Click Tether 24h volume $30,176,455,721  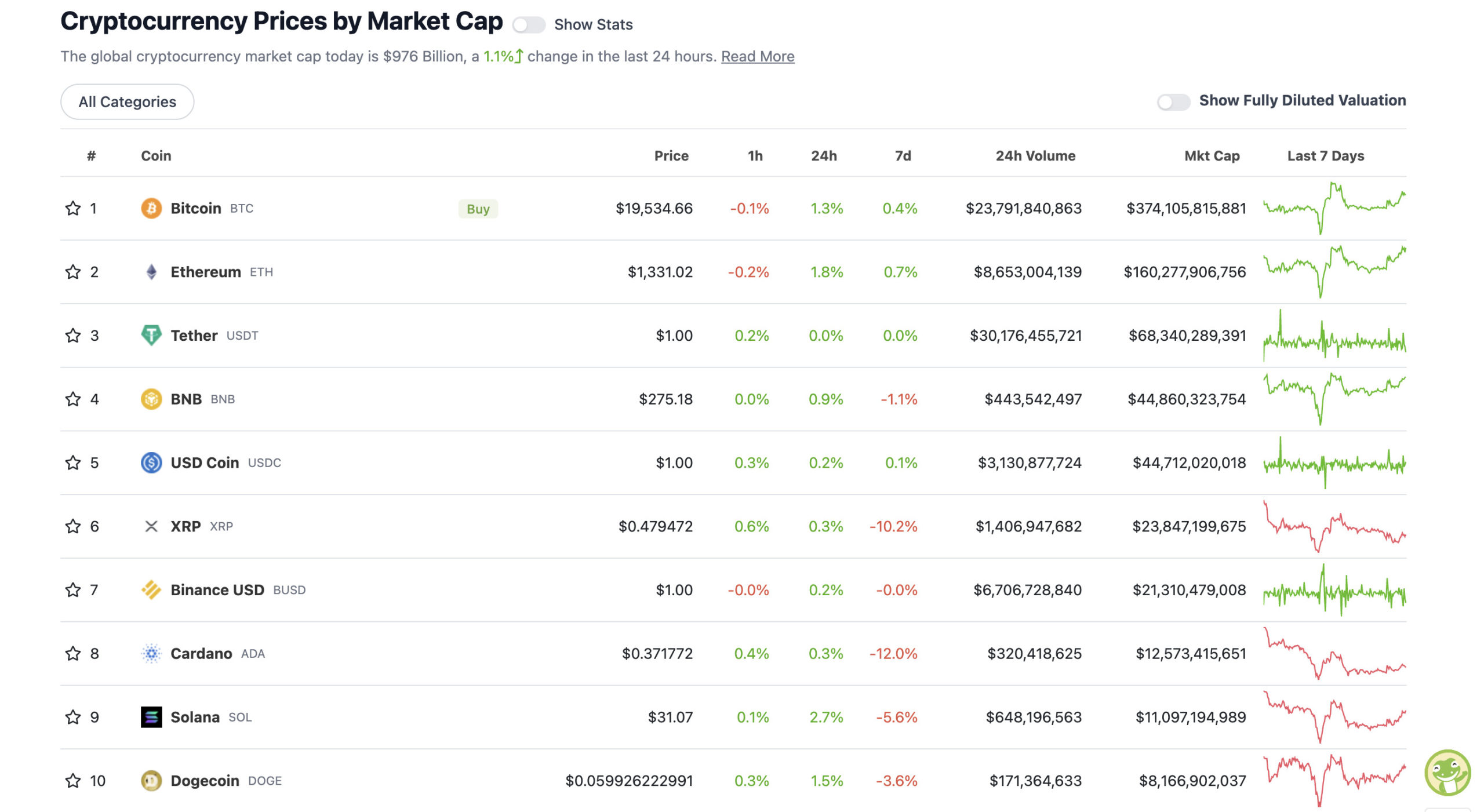(1025, 336)
